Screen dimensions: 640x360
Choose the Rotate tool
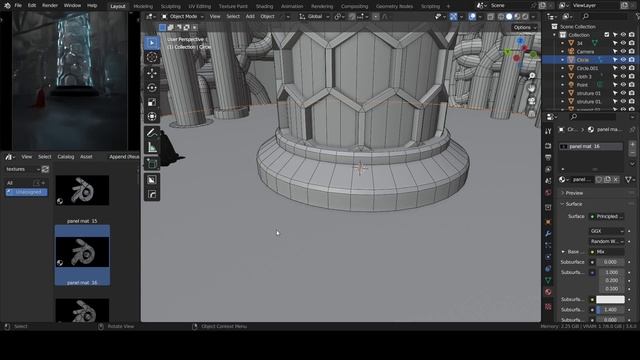coord(152,88)
